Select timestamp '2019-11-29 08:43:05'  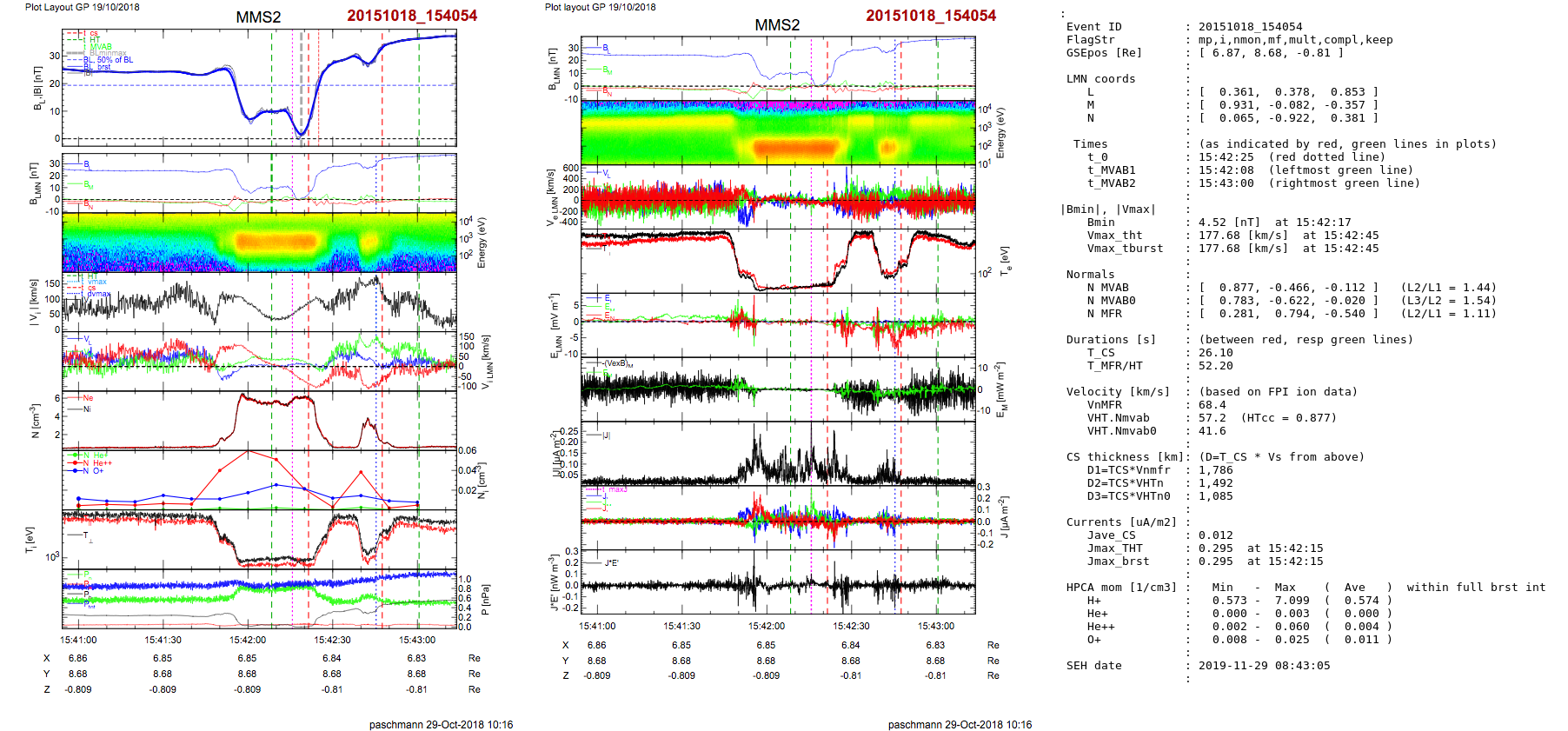click(x=1264, y=666)
